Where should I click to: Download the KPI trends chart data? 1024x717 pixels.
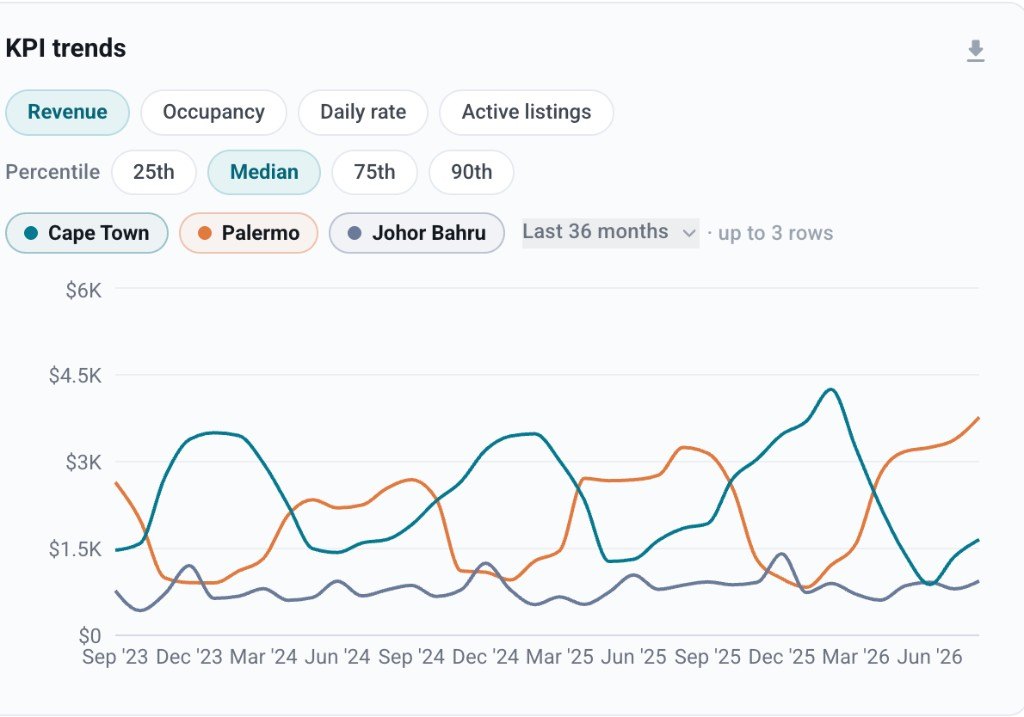click(x=975, y=51)
